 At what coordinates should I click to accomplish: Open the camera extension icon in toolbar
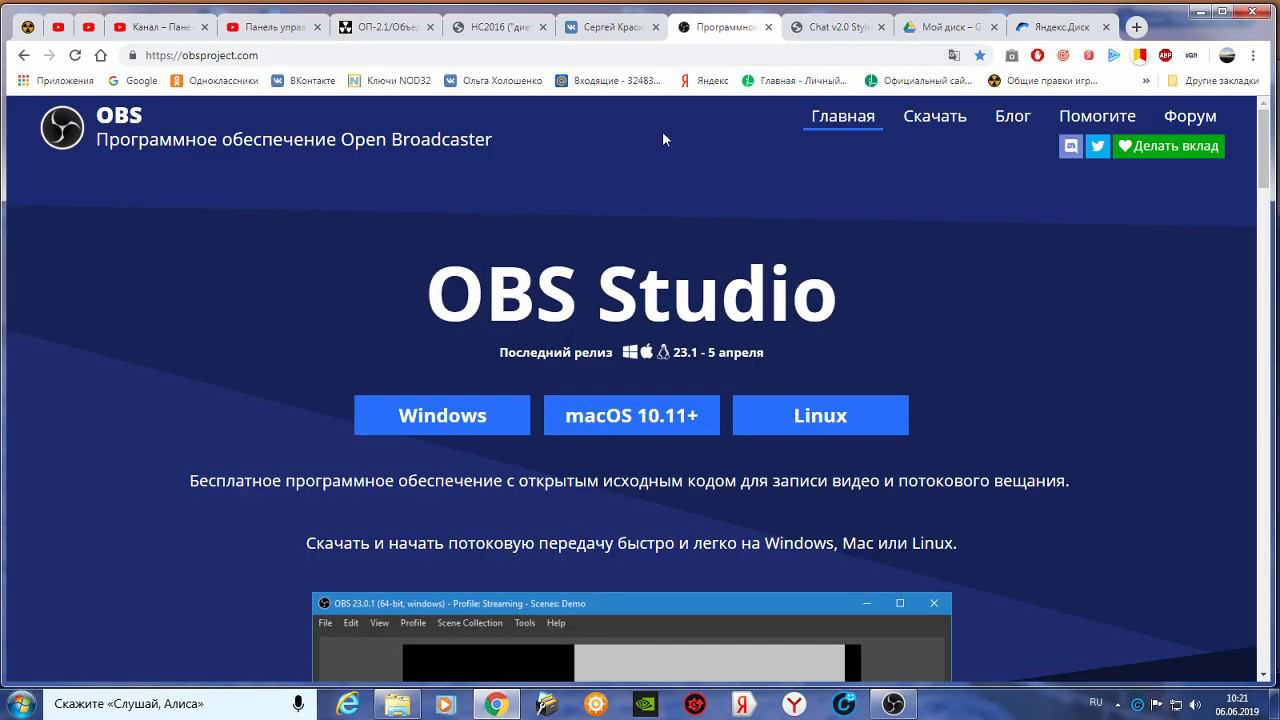(1012, 55)
